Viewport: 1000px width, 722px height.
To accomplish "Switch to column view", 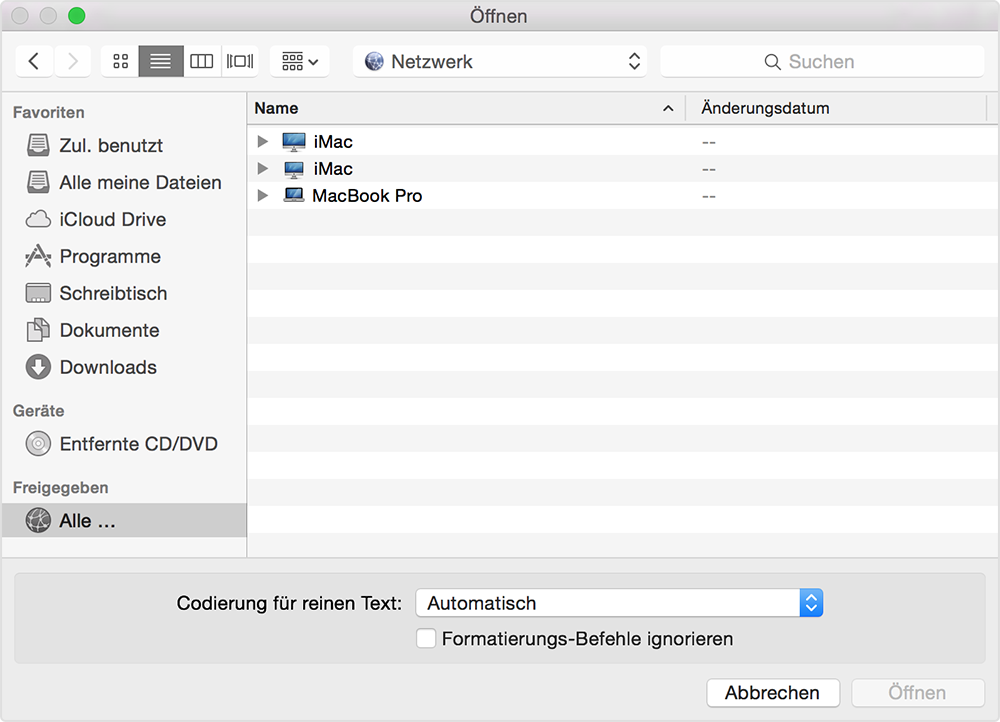I will [x=202, y=61].
